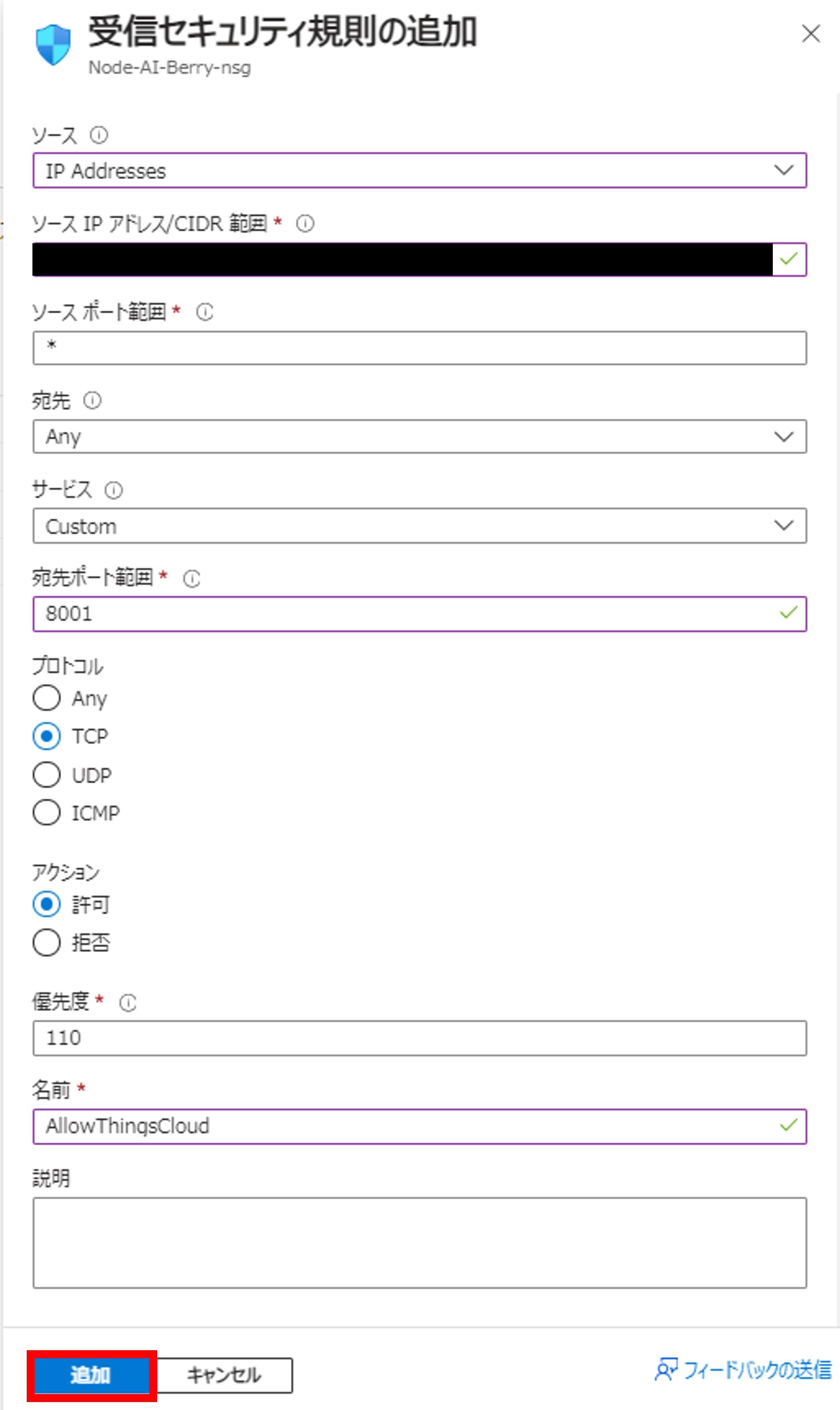The width and height of the screenshot is (840, 1410).
Task: Click the 追加 button
Action: tap(91, 1375)
